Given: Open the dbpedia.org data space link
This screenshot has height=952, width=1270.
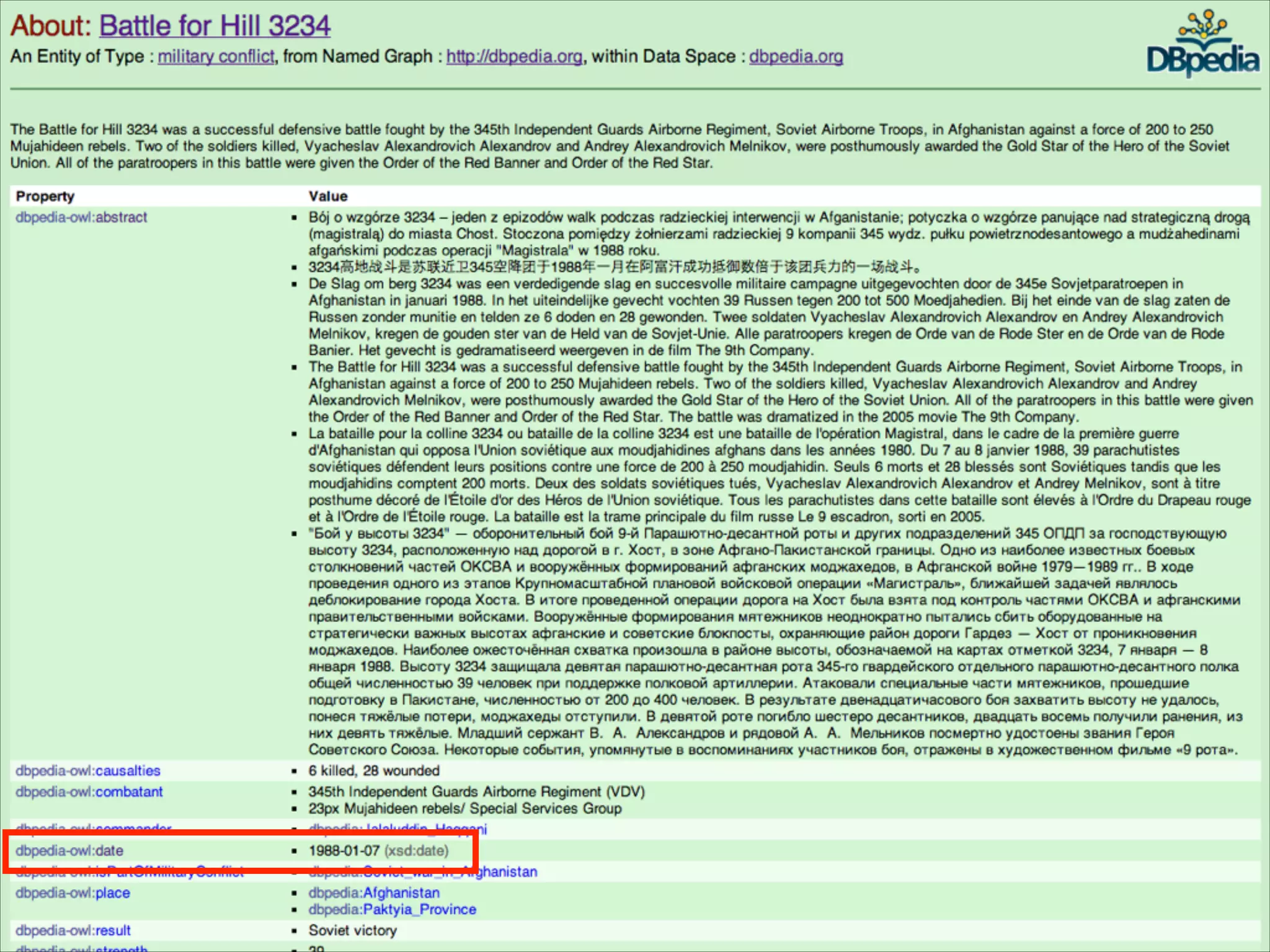Looking at the screenshot, I should click(796, 56).
